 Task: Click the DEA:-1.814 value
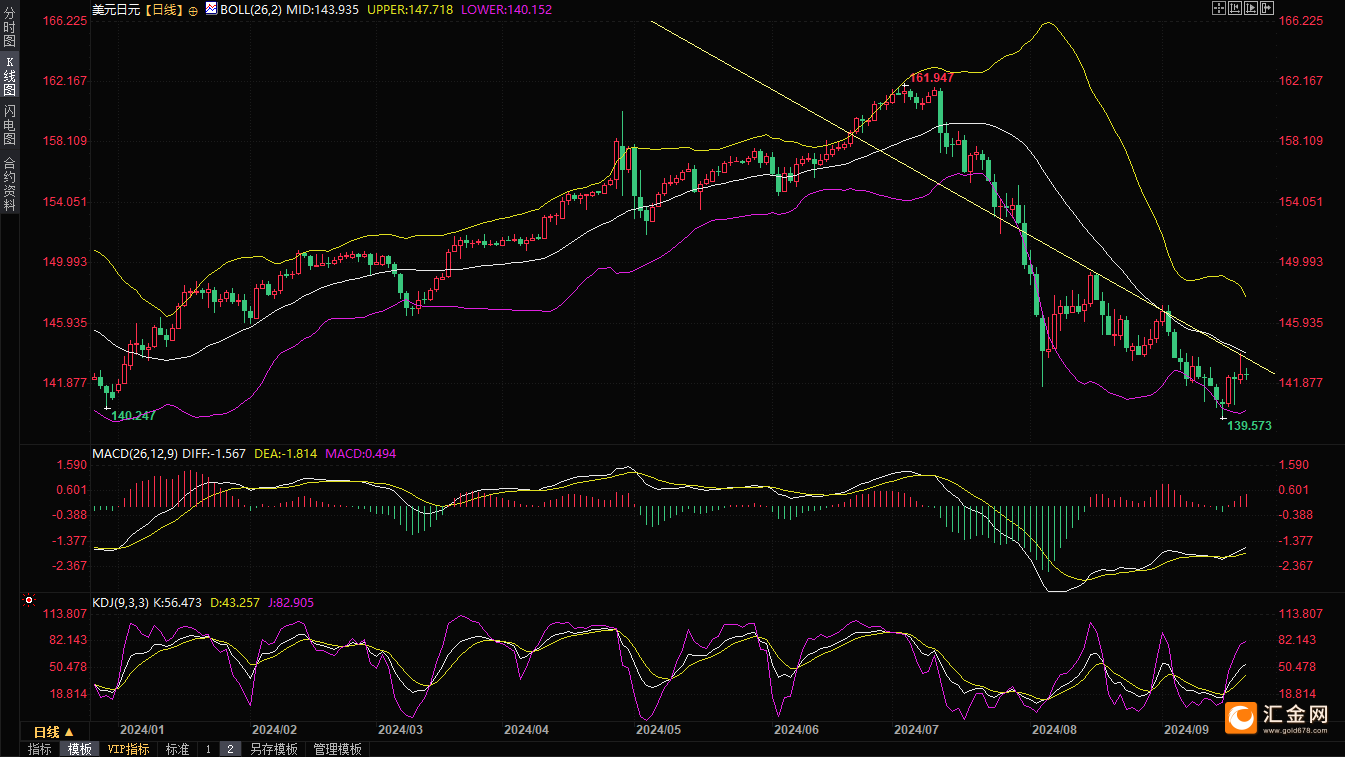285,453
